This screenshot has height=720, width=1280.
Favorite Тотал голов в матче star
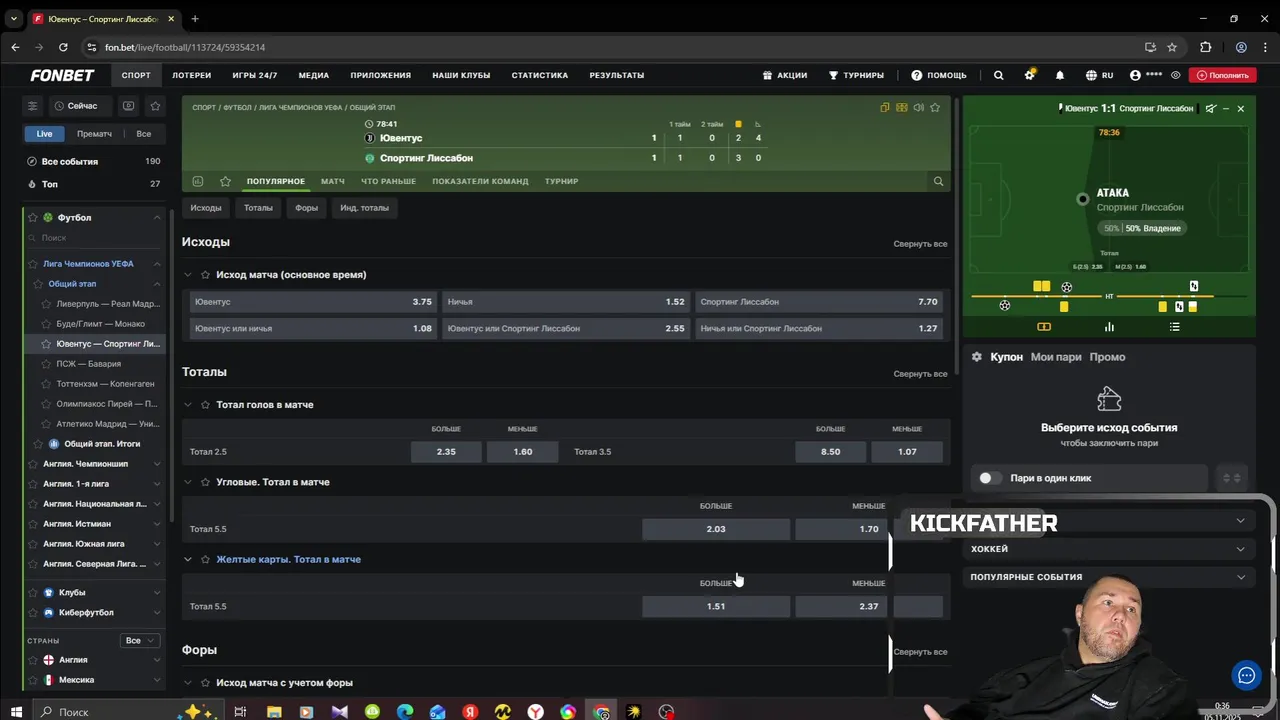click(x=206, y=405)
